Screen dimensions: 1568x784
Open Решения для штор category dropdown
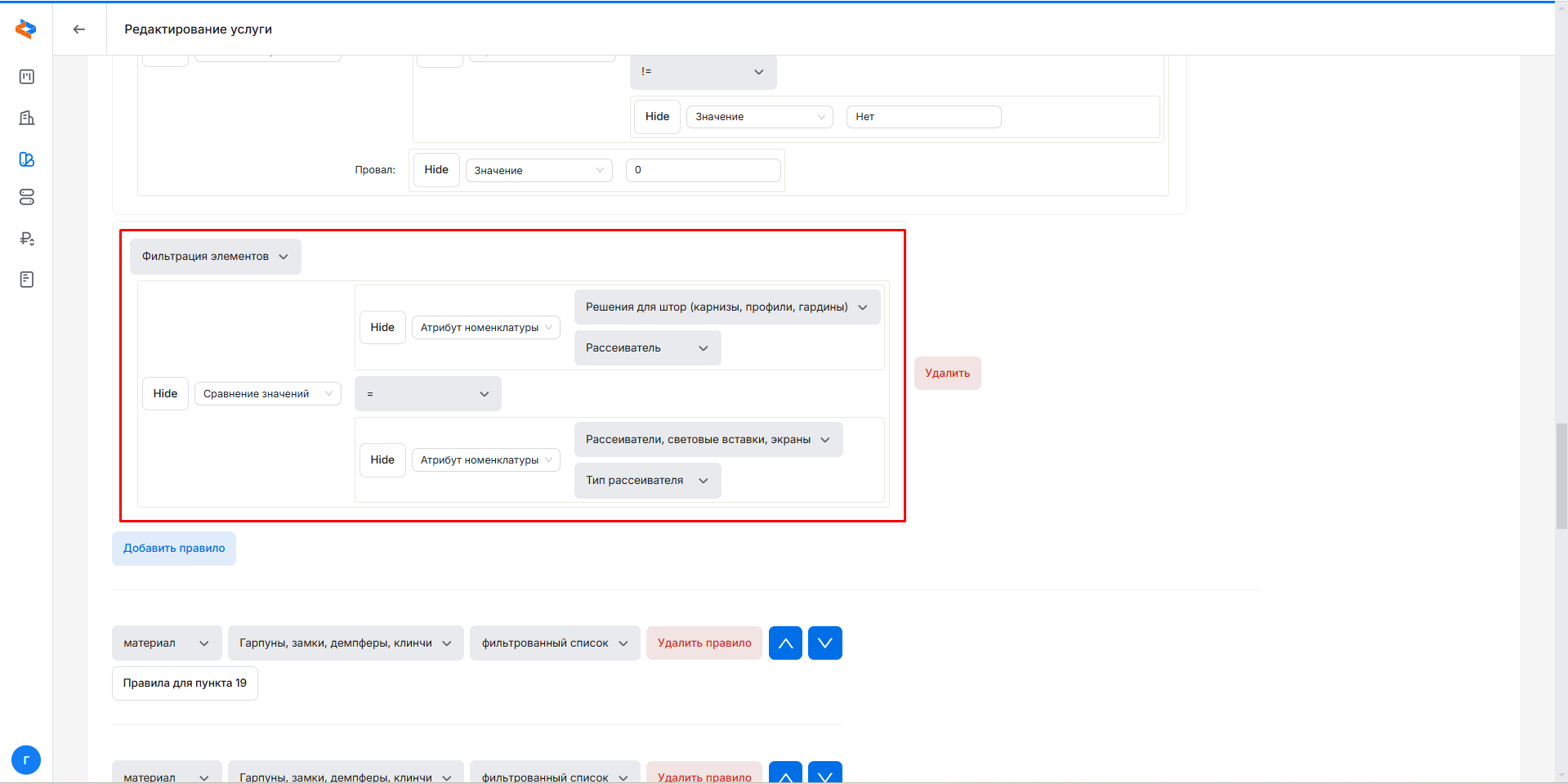click(726, 307)
